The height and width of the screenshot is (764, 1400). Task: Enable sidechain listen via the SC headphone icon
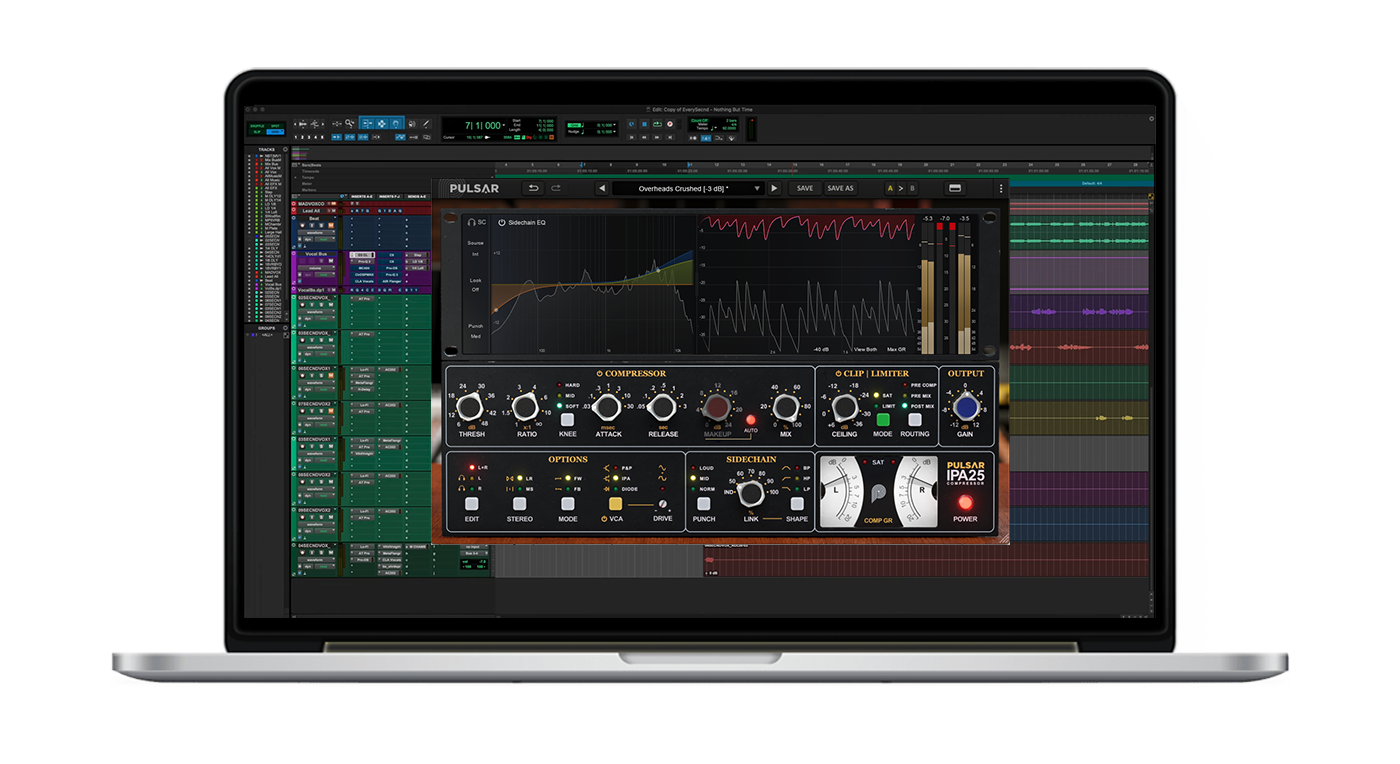[x=471, y=222]
